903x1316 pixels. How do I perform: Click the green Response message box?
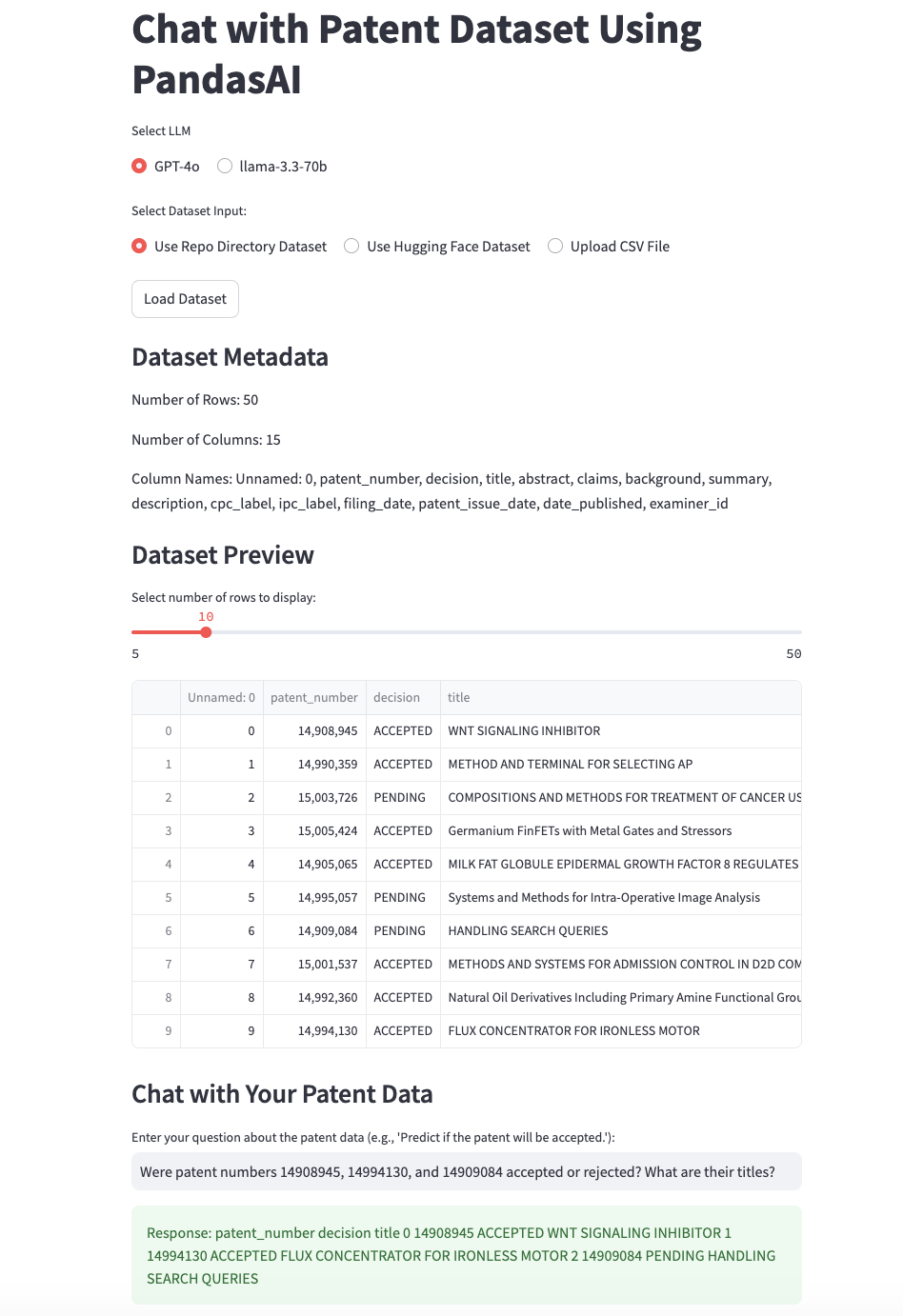[x=466, y=1255]
